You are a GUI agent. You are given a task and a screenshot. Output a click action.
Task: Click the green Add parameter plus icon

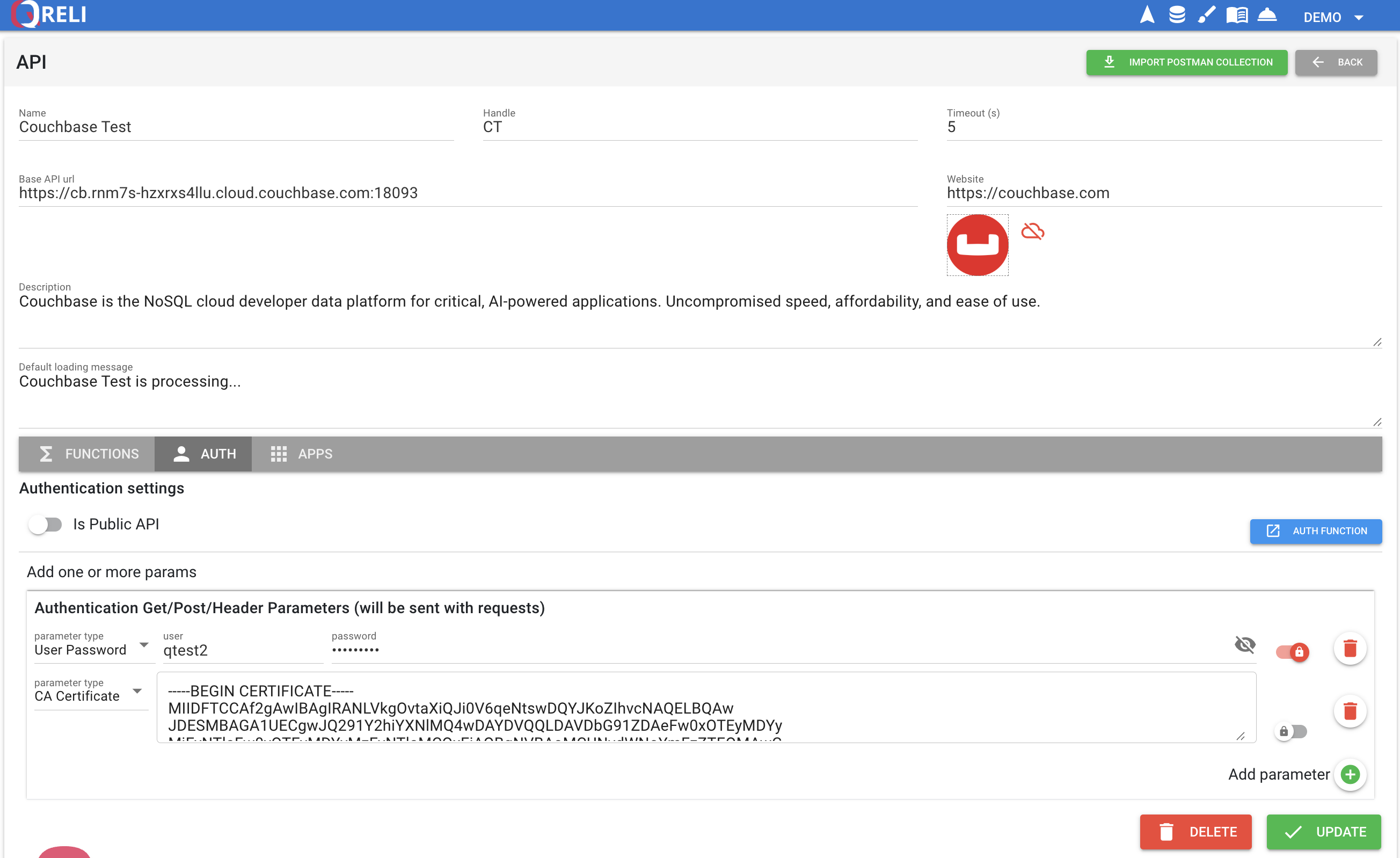pos(1350,774)
